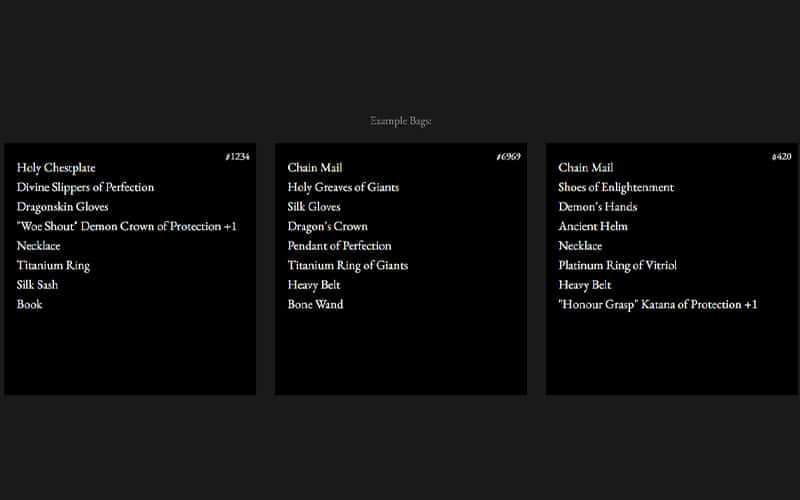This screenshot has width=800, height=500.
Task: Select the "Book" item line
Action: click(29, 304)
